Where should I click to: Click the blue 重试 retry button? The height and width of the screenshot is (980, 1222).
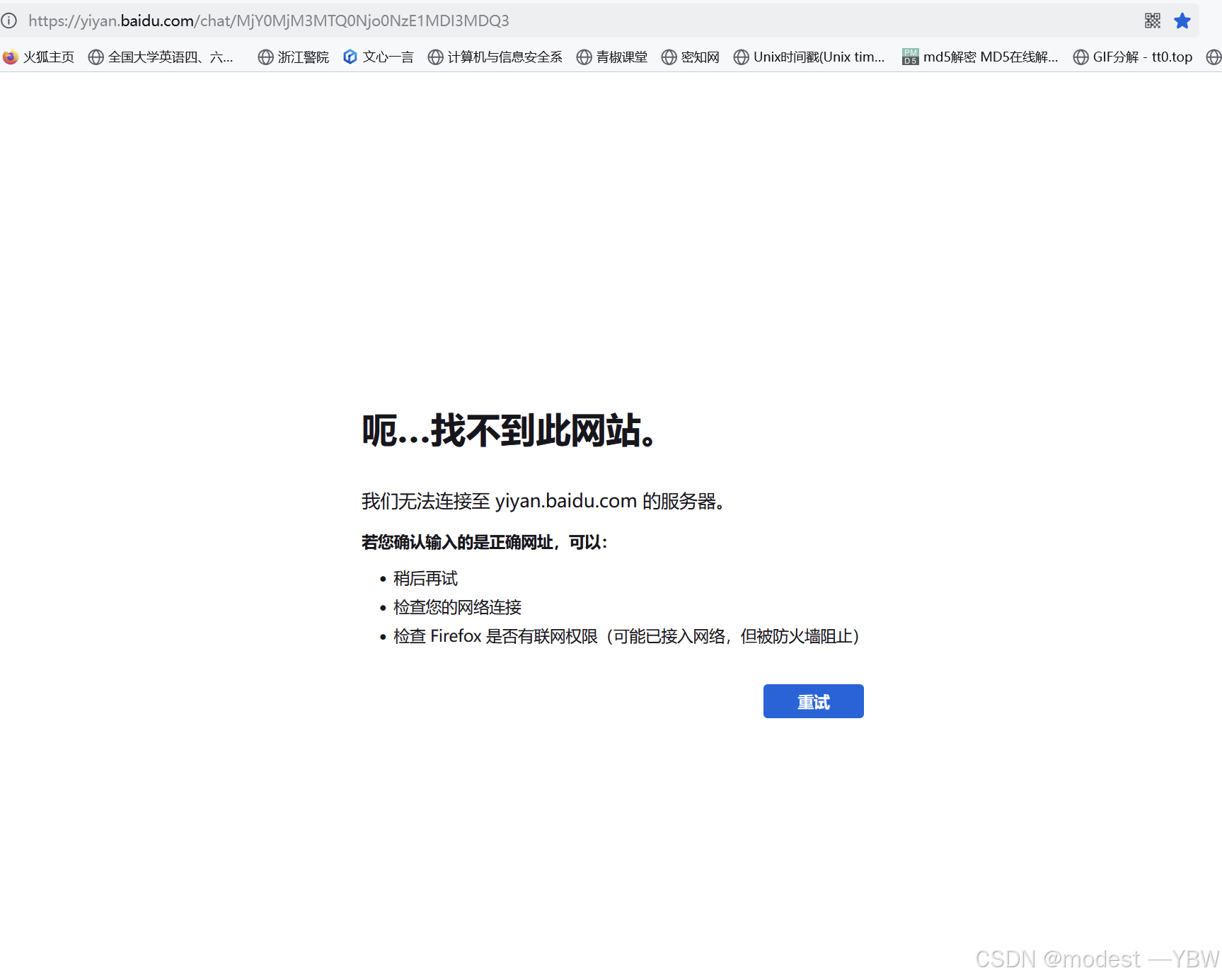[813, 701]
